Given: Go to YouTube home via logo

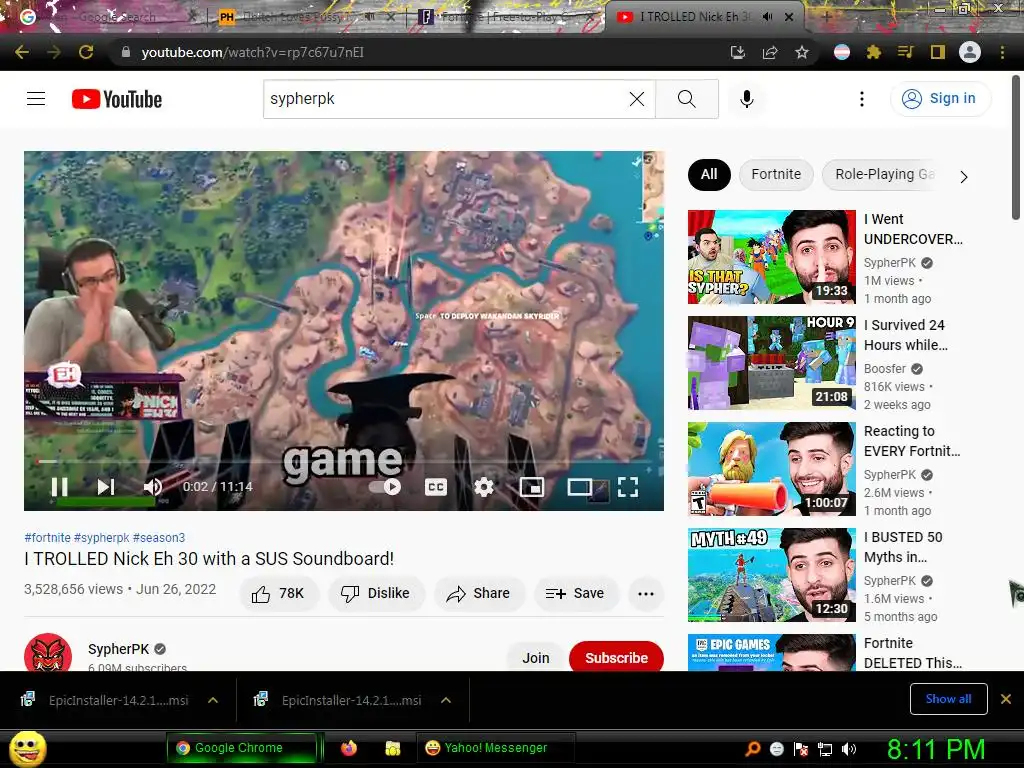Looking at the screenshot, I should [117, 99].
